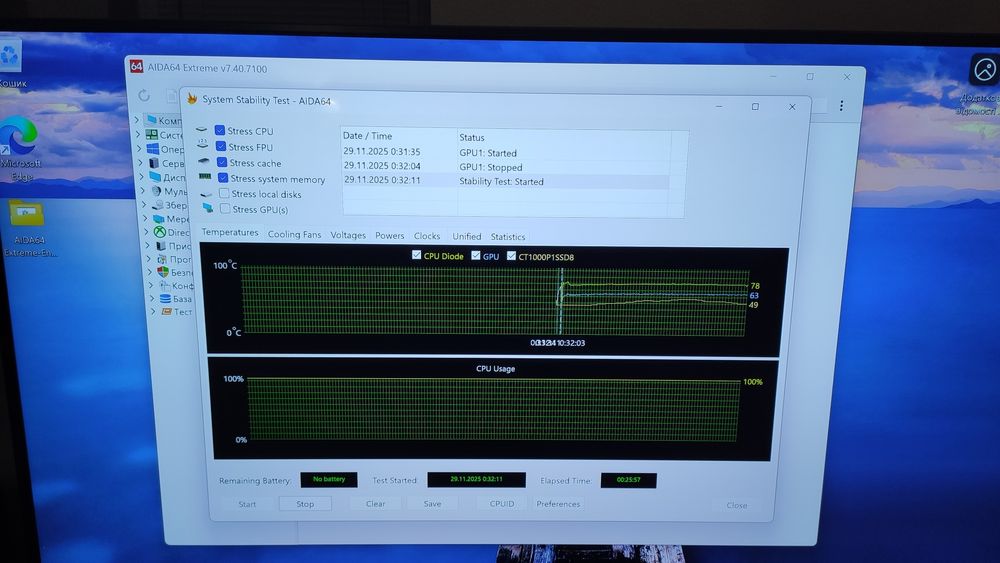1000x563 pixels.
Task: Switch to the Temperatures tab
Action: [230, 232]
